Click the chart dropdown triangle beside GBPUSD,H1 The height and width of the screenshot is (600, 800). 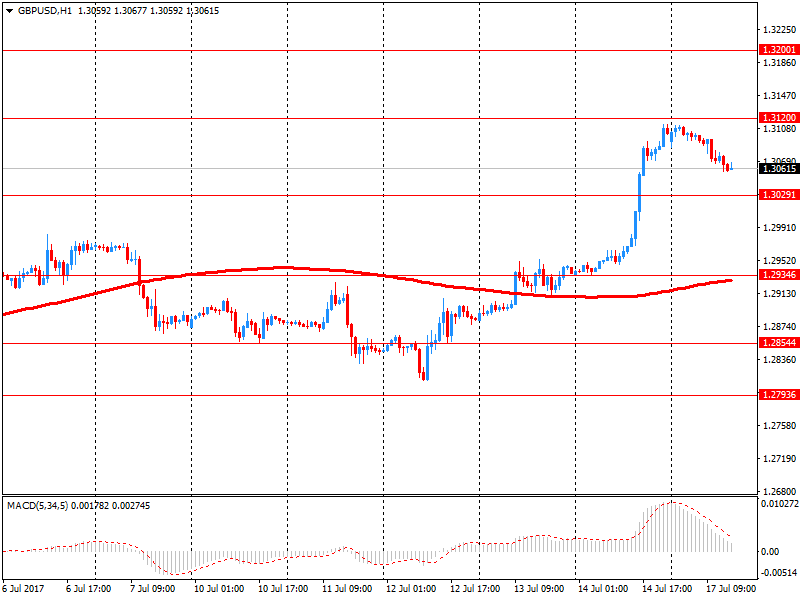[x=9, y=11]
